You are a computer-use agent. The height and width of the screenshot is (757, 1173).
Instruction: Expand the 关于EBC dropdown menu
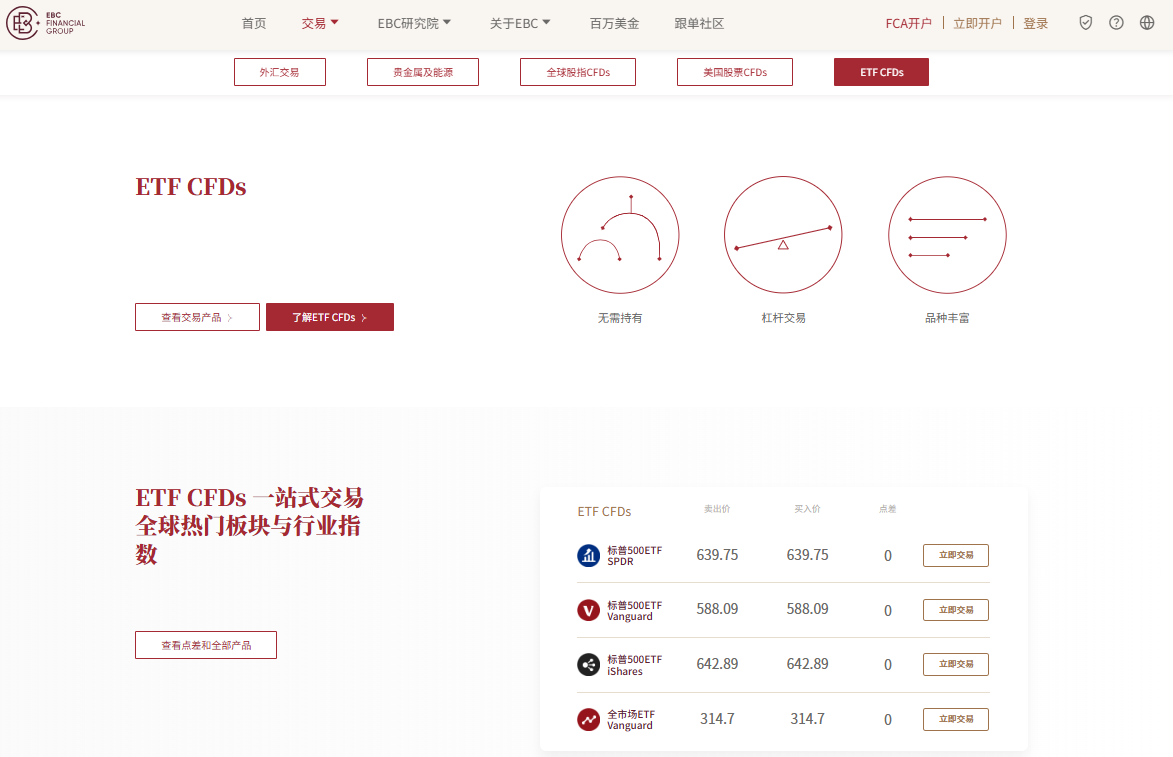click(520, 23)
